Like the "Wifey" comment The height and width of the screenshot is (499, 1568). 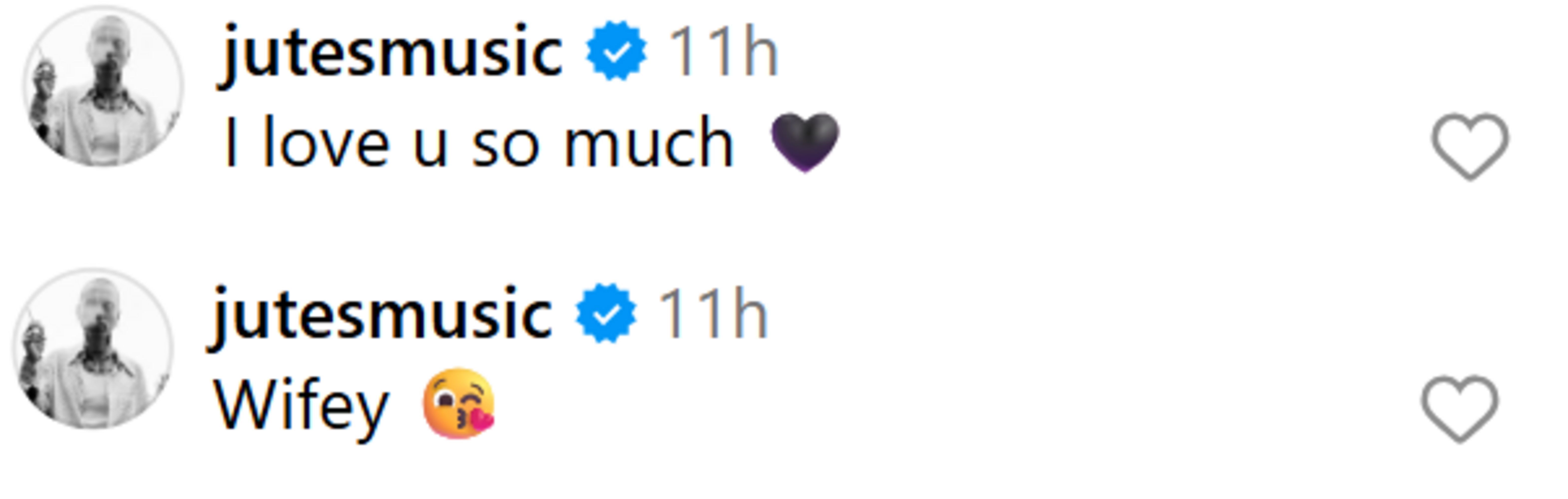click(1460, 408)
